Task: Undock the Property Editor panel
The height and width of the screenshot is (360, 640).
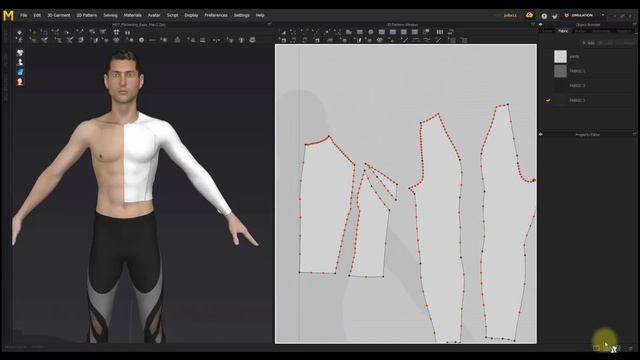Action: 635,134
